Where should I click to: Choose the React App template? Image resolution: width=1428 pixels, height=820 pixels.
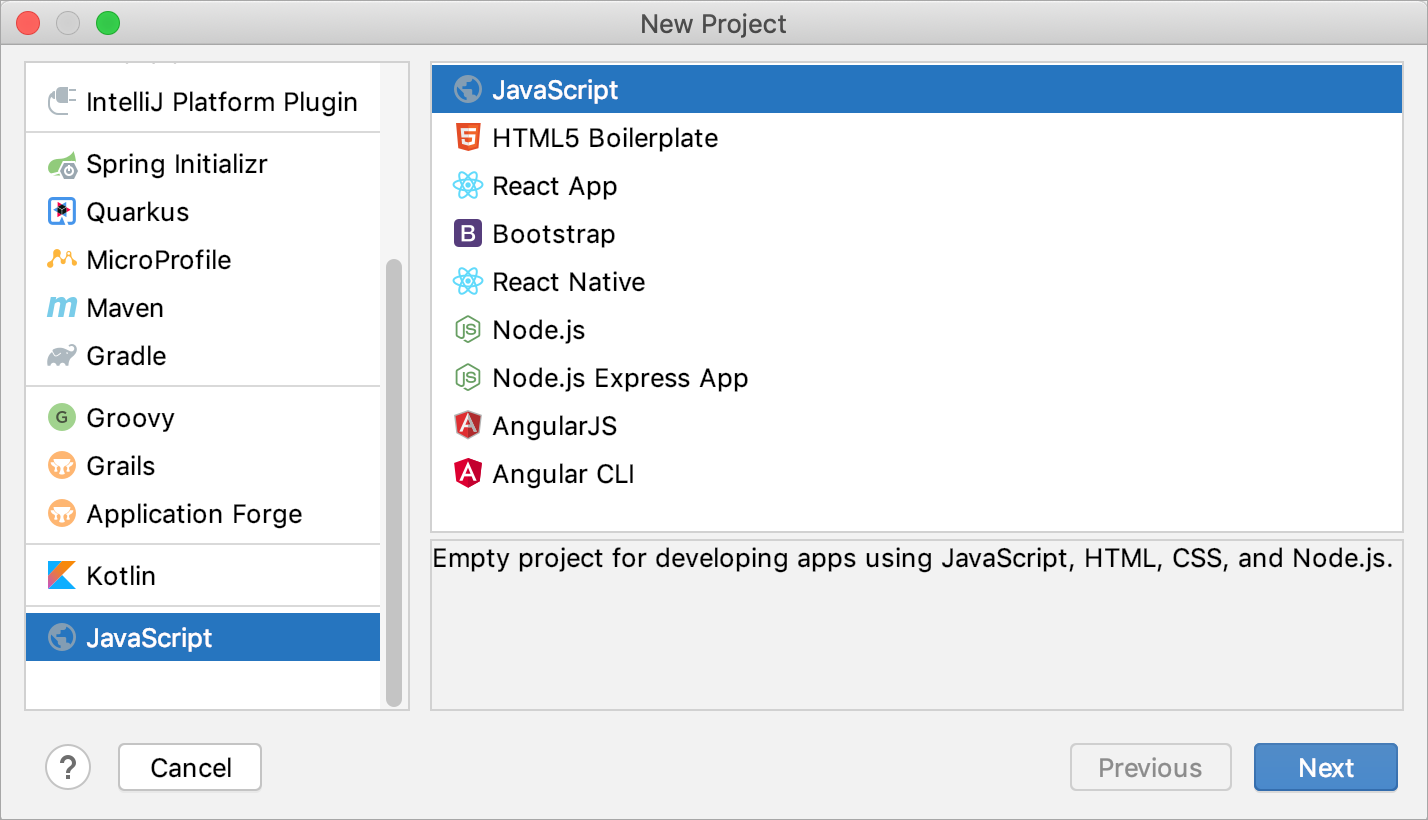[x=917, y=186]
